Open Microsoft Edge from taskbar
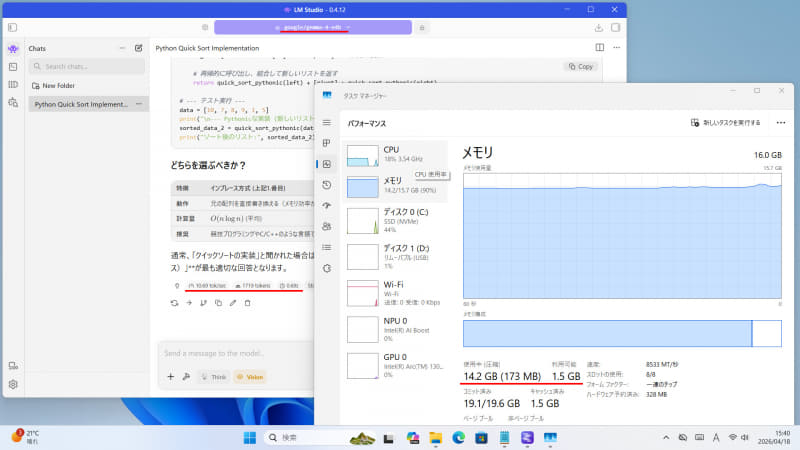Screen dimensions: 800x450 point(458,438)
